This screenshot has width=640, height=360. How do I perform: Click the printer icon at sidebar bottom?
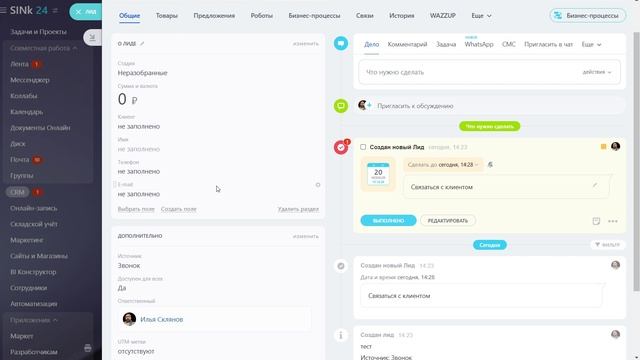(x=88, y=348)
